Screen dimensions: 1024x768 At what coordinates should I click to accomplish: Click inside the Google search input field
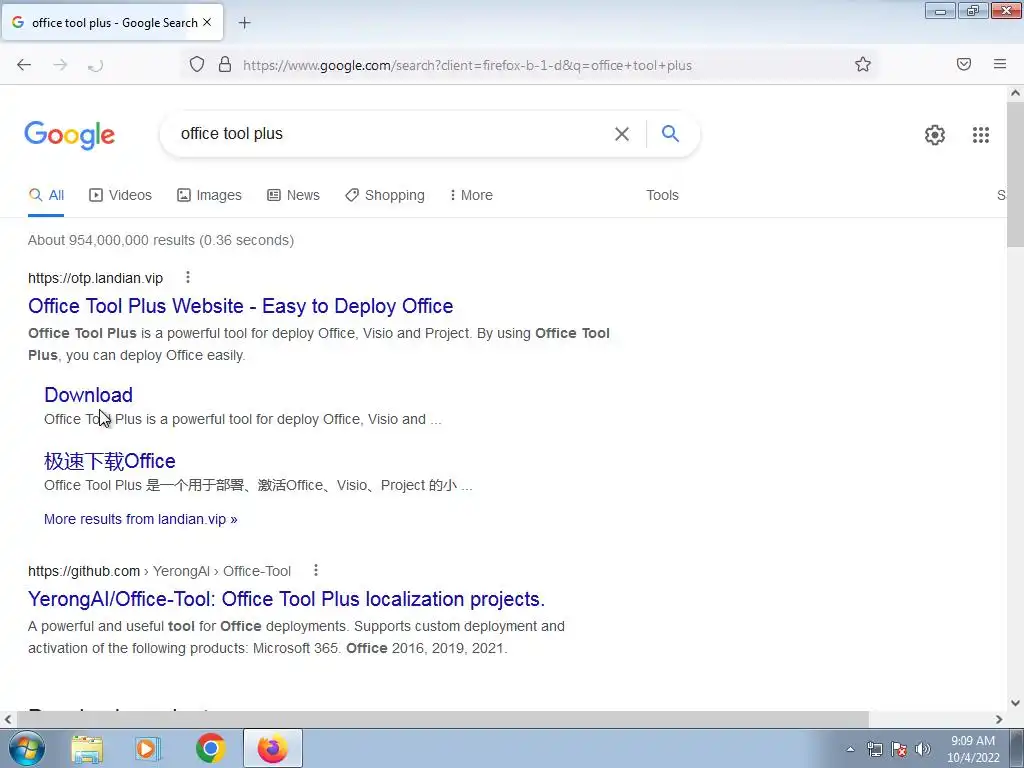392,134
